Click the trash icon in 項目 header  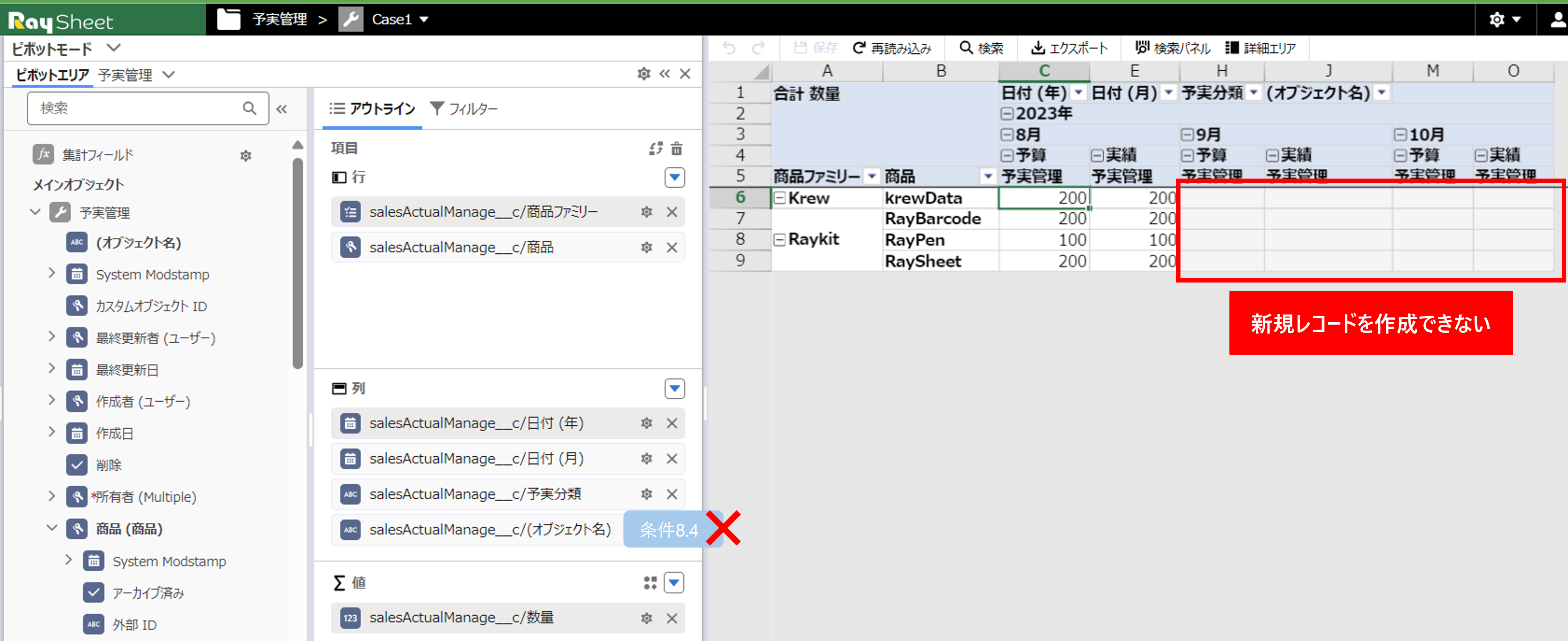pyautogui.click(x=677, y=148)
